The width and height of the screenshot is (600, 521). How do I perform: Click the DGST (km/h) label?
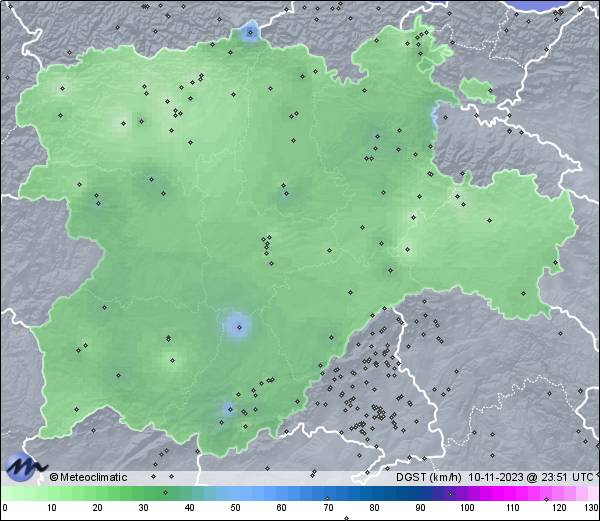[x=428, y=477]
